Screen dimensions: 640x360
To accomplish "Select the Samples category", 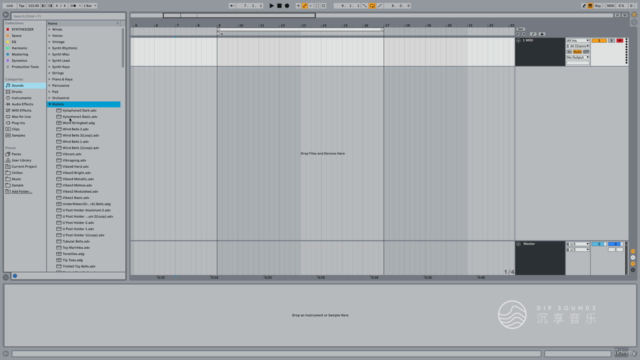I will click(18, 135).
